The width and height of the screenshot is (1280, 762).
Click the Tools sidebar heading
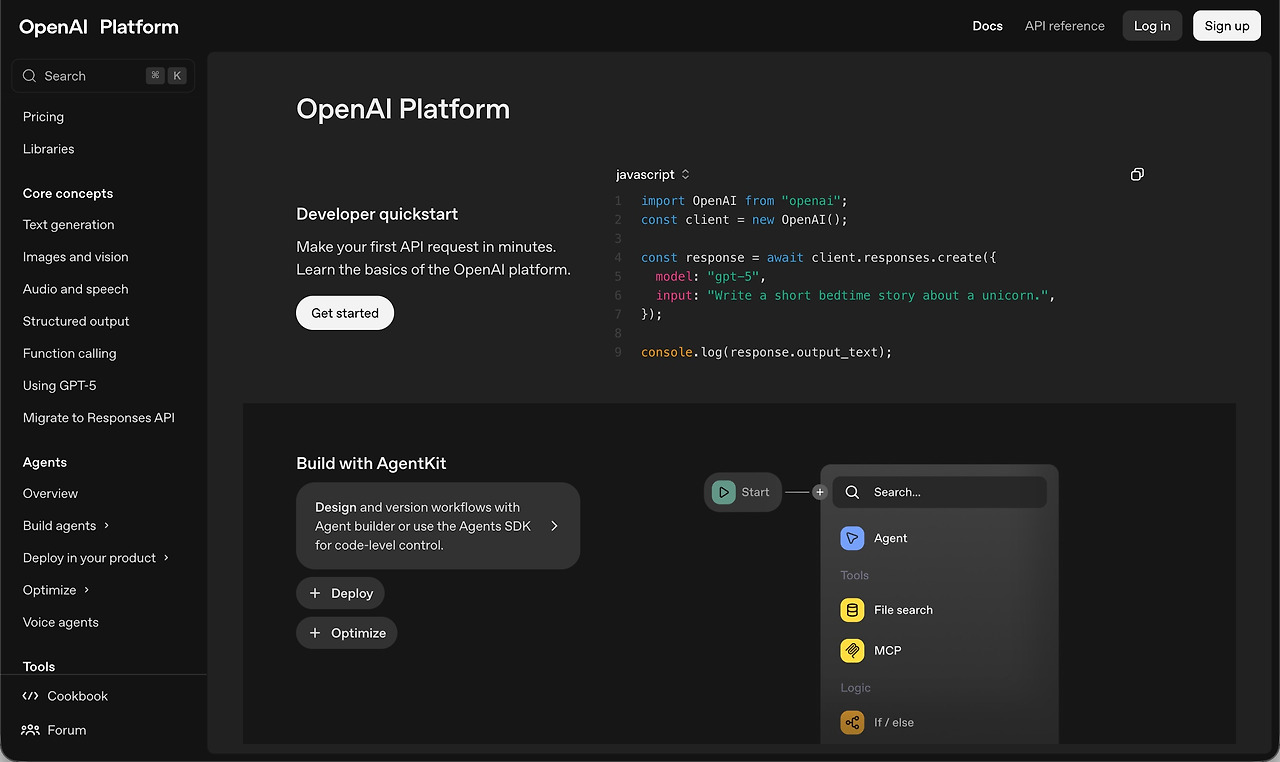(x=39, y=667)
